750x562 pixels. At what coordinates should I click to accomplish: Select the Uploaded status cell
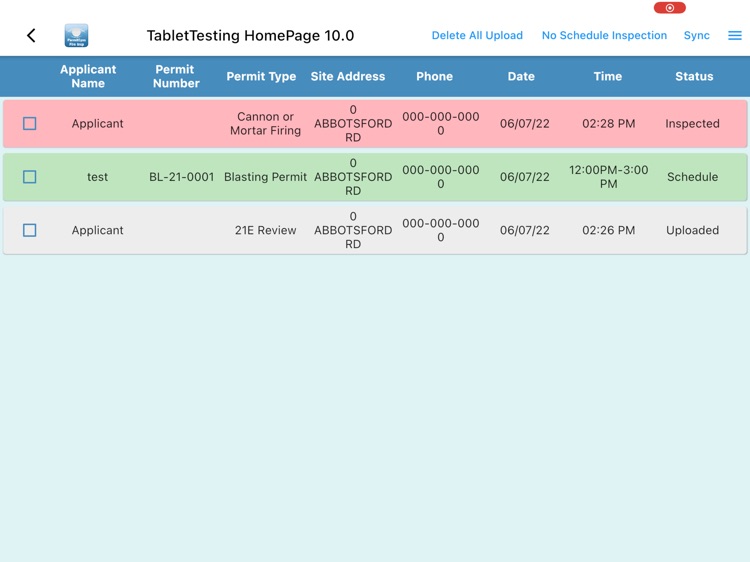coord(692,230)
